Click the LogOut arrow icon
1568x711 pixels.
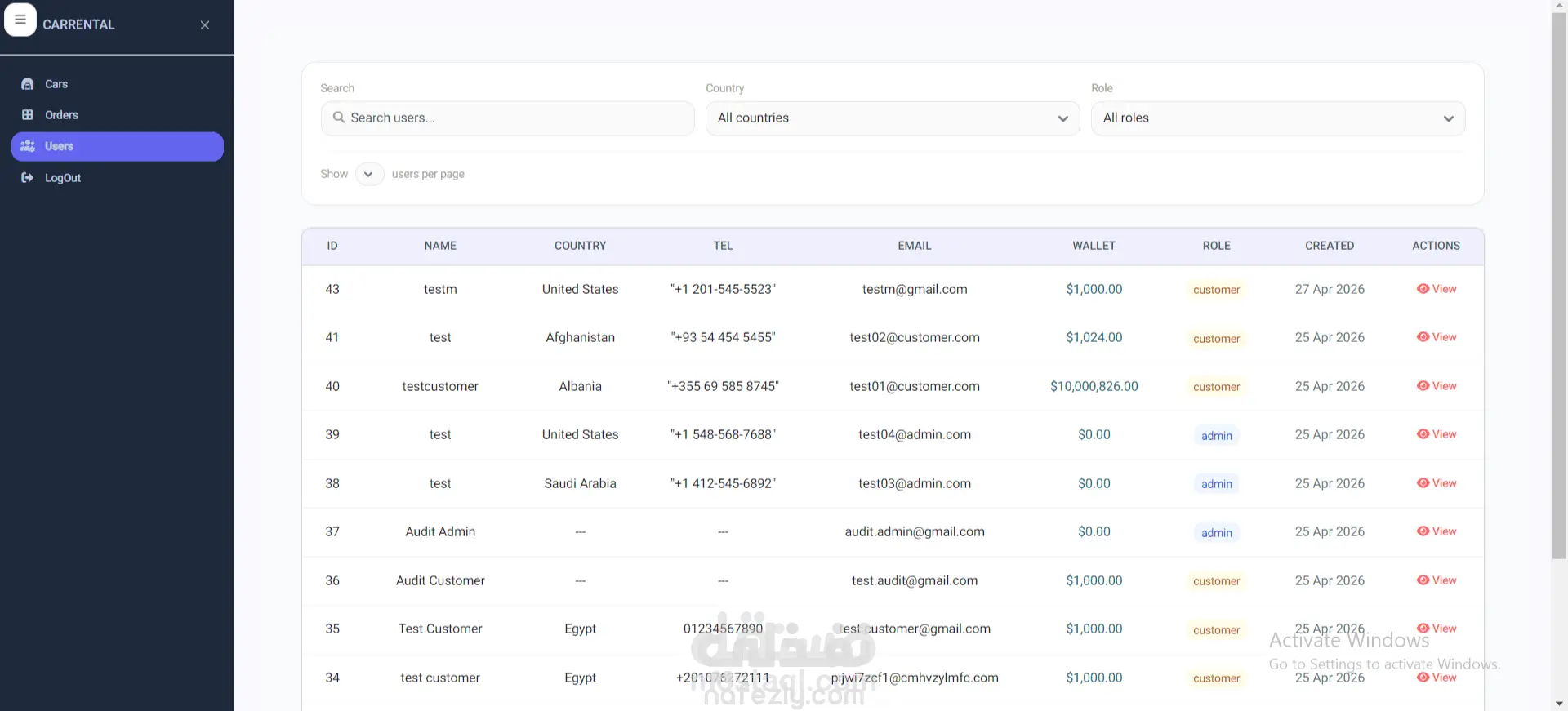[x=28, y=177]
